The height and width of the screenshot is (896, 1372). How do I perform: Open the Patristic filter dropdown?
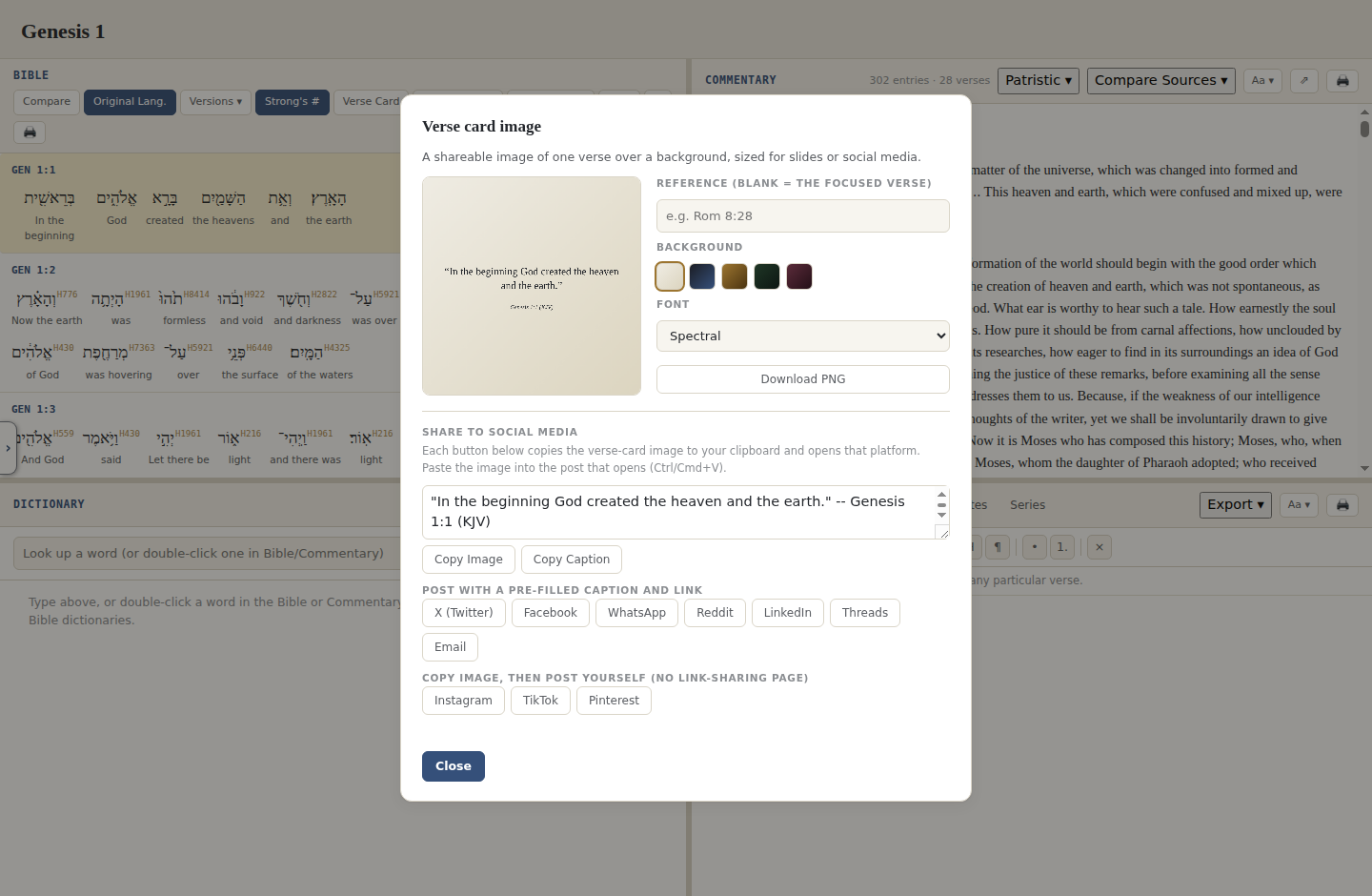(1039, 80)
